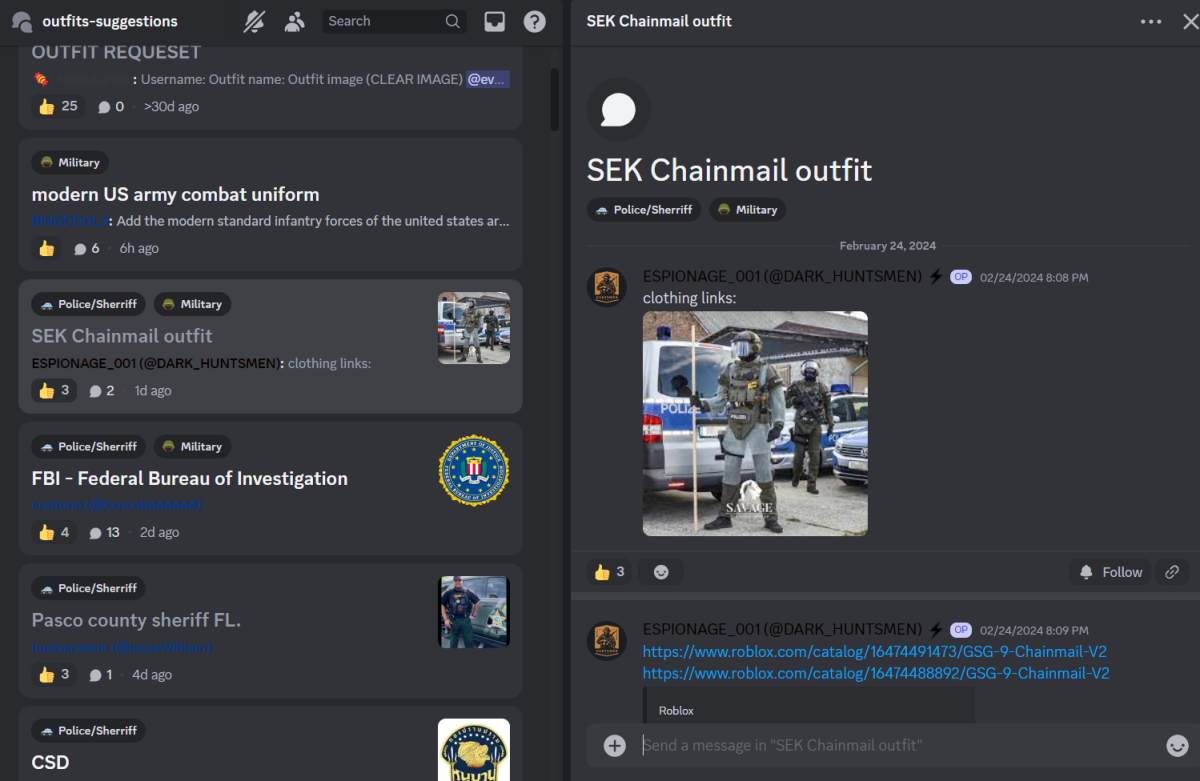The image size is (1200, 781).
Task: Click the first GSG-9-Chainmail-V2 Roblox link
Action: (874, 651)
